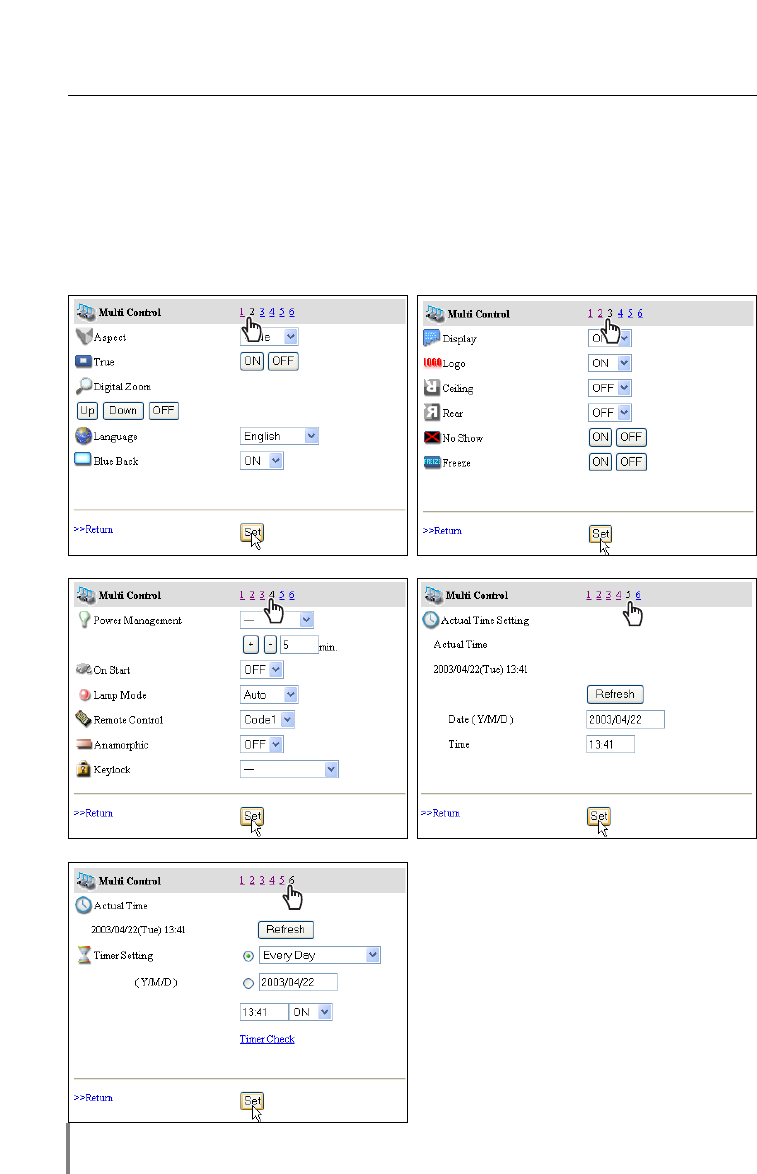757x1174 pixels.
Task: Click the Timer Setting hourglass icon
Action: pyautogui.click(x=85, y=955)
